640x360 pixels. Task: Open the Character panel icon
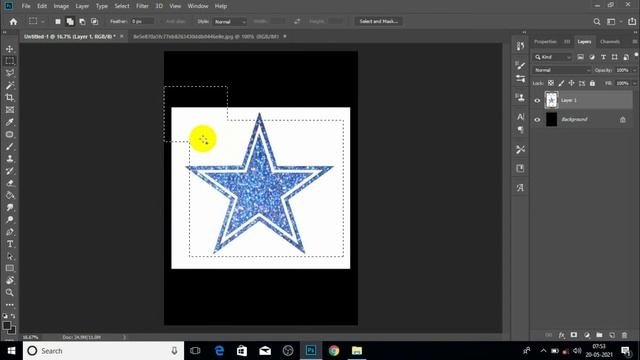(x=520, y=117)
